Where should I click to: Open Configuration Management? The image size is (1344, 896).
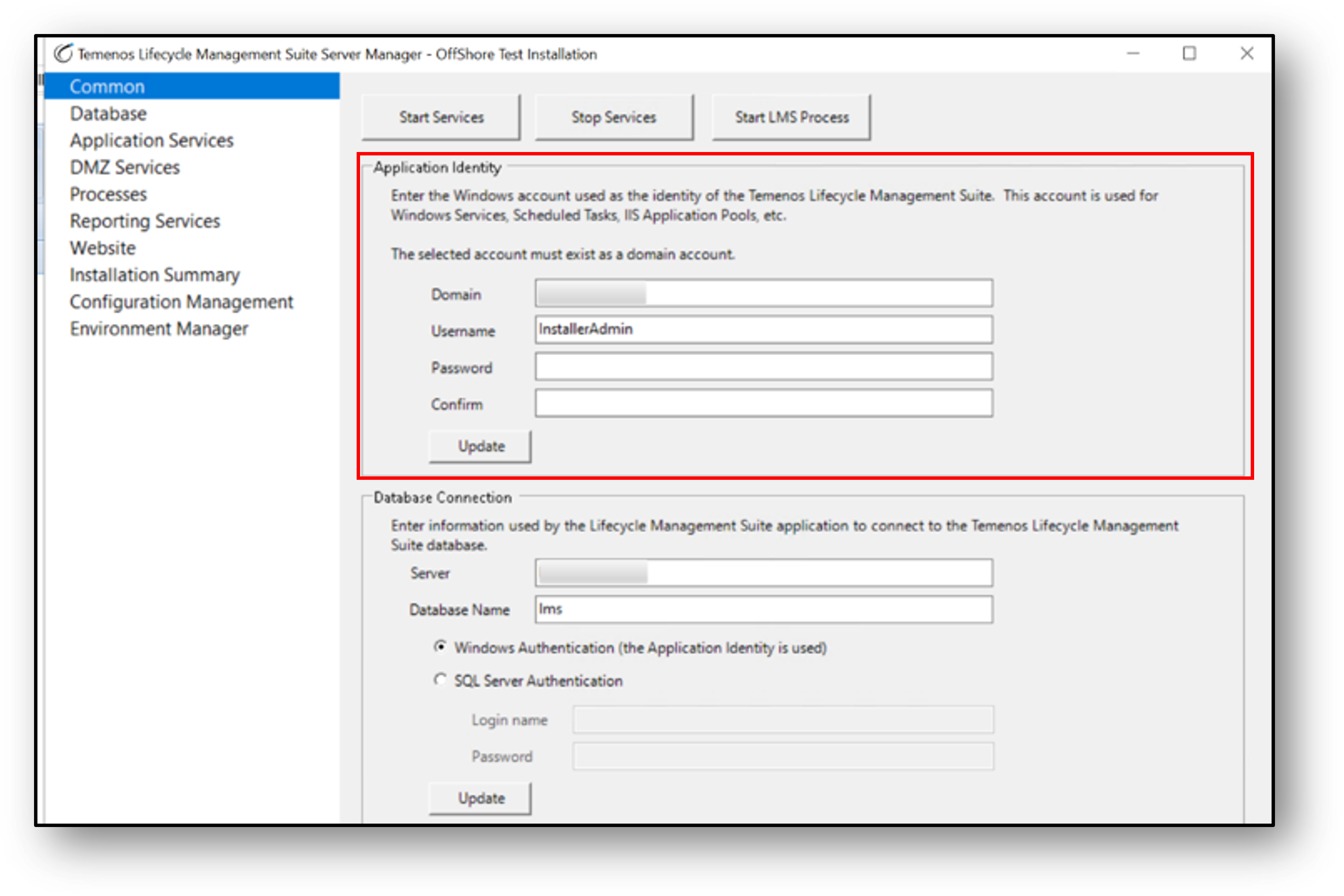pyautogui.click(x=181, y=302)
